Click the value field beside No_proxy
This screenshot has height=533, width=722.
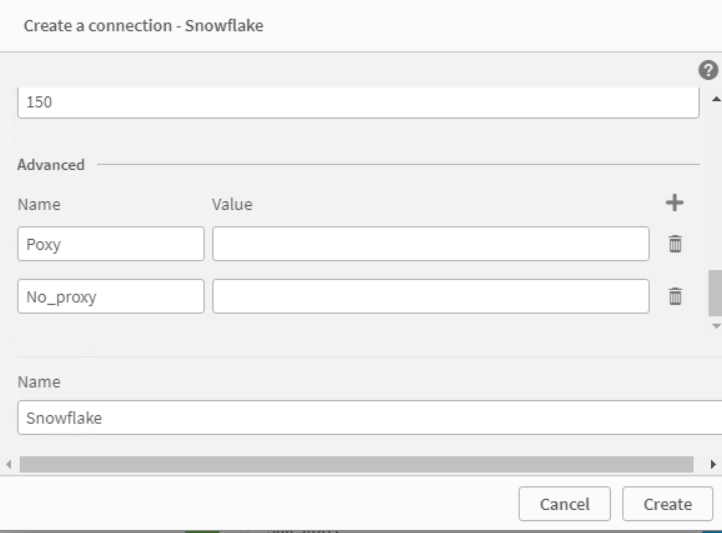click(x=430, y=295)
